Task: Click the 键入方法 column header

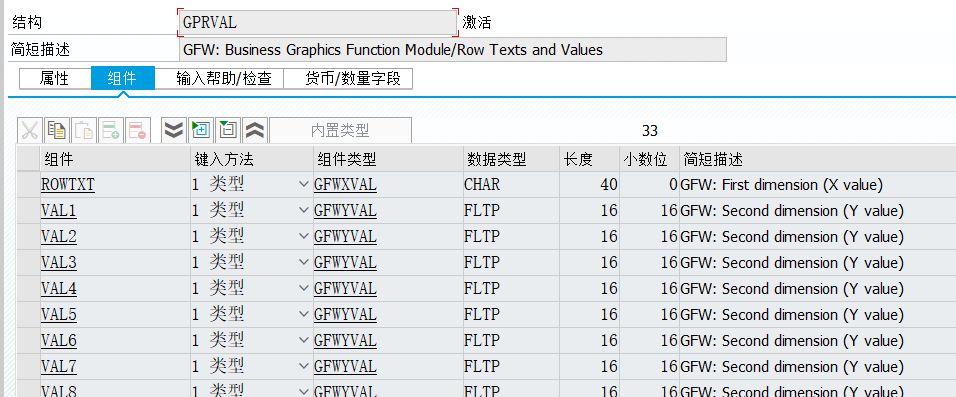Action: [251, 159]
